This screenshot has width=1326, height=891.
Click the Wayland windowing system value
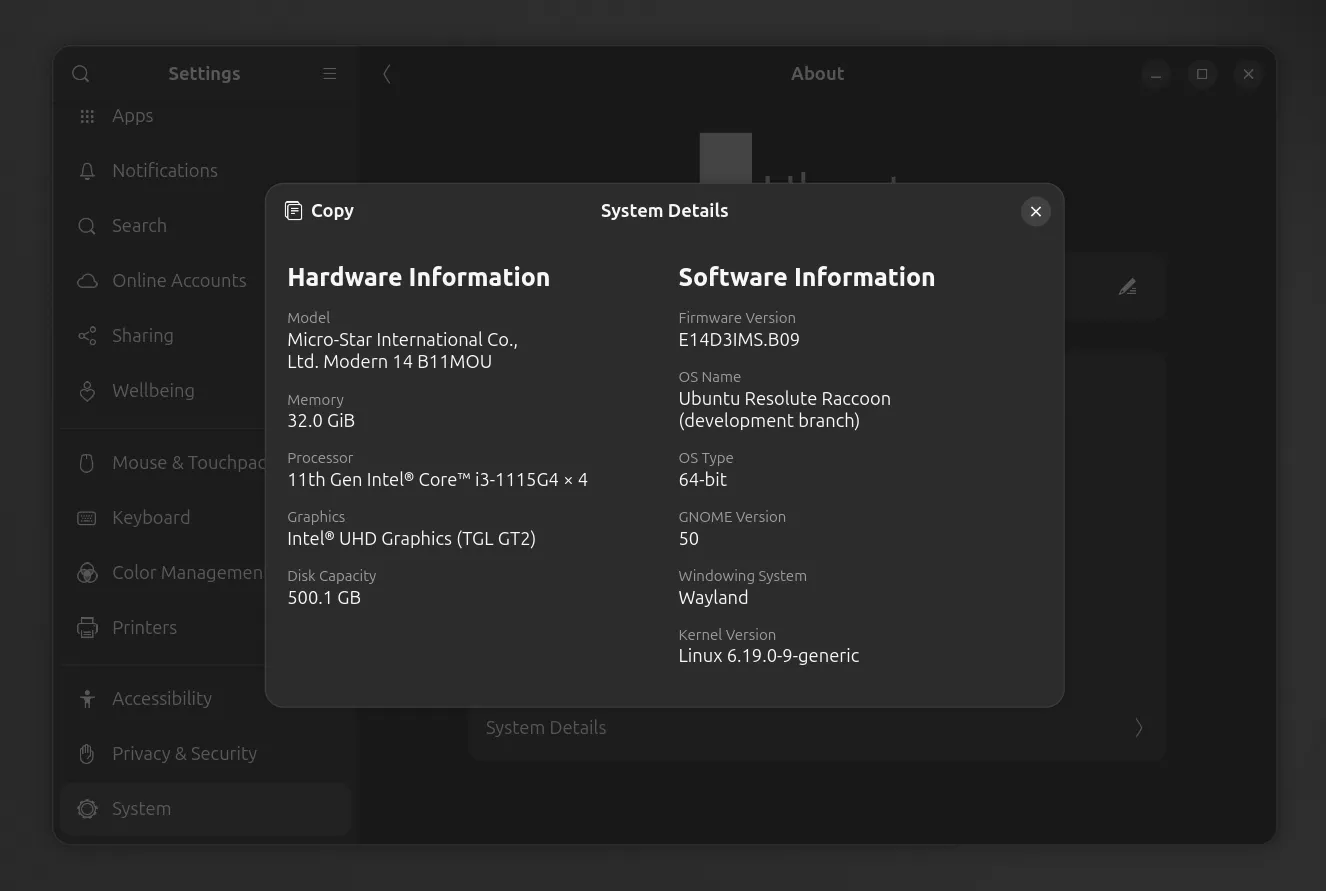click(713, 598)
